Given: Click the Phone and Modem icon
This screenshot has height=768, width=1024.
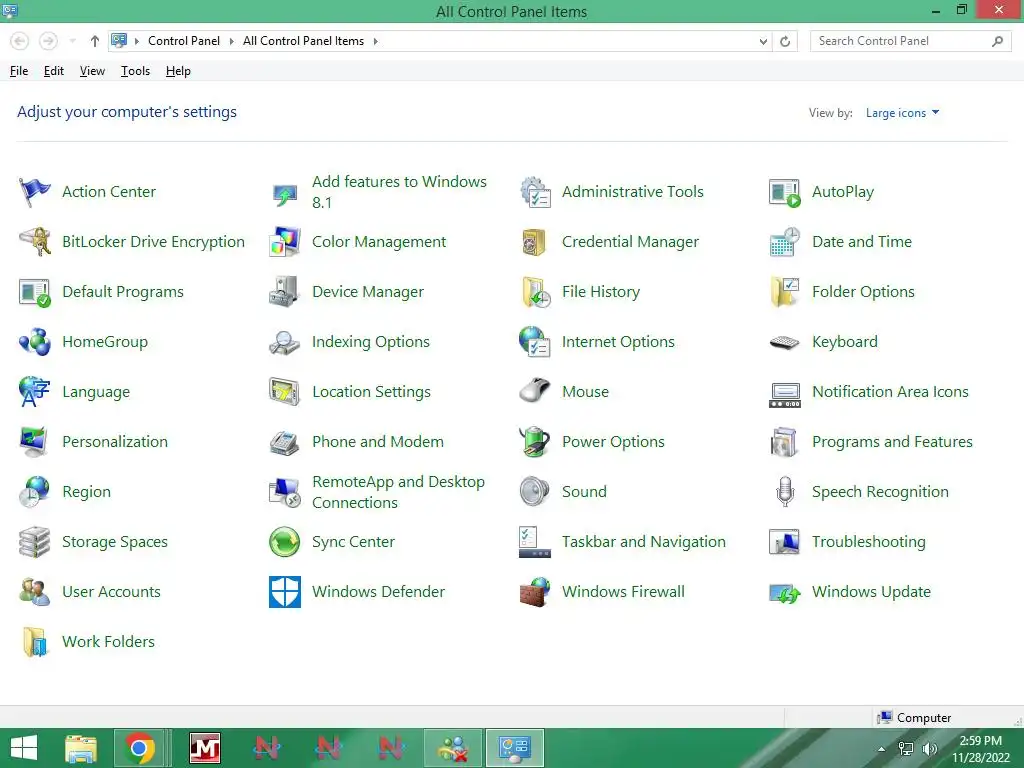Looking at the screenshot, I should 285,442.
